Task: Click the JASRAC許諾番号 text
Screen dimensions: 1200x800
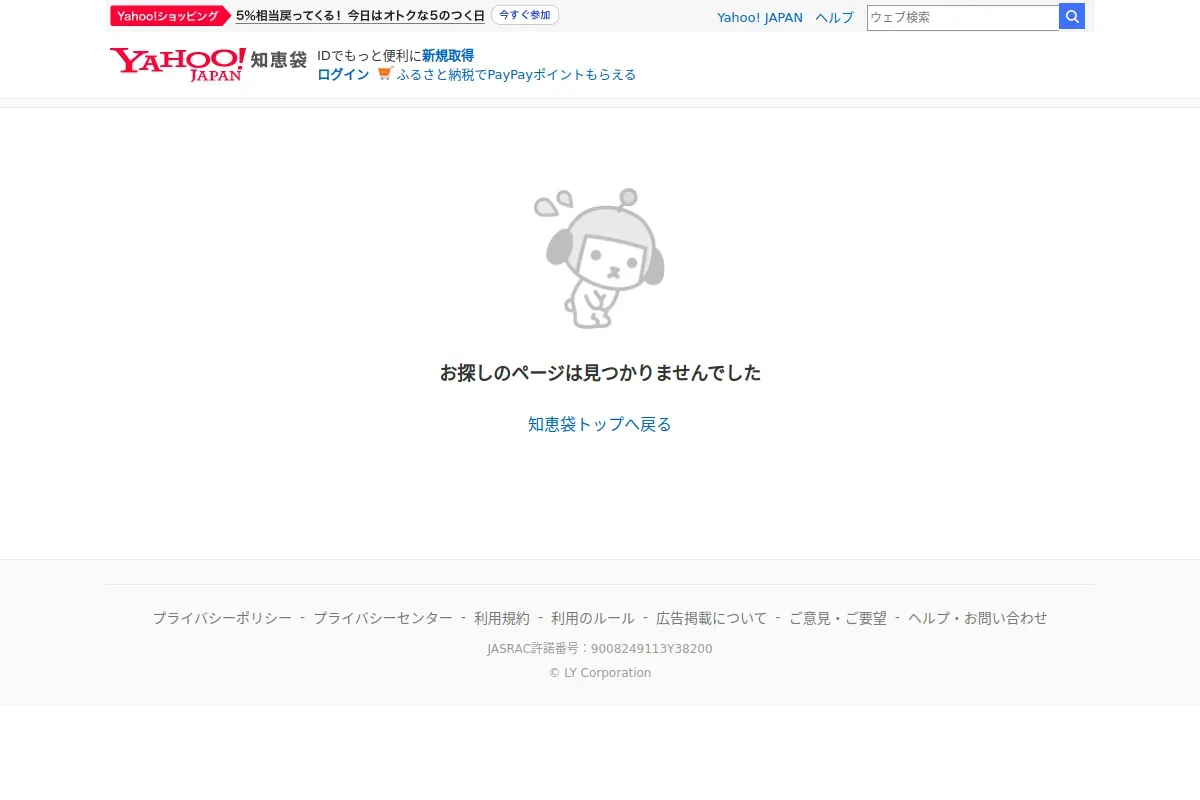Action: click(600, 649)
